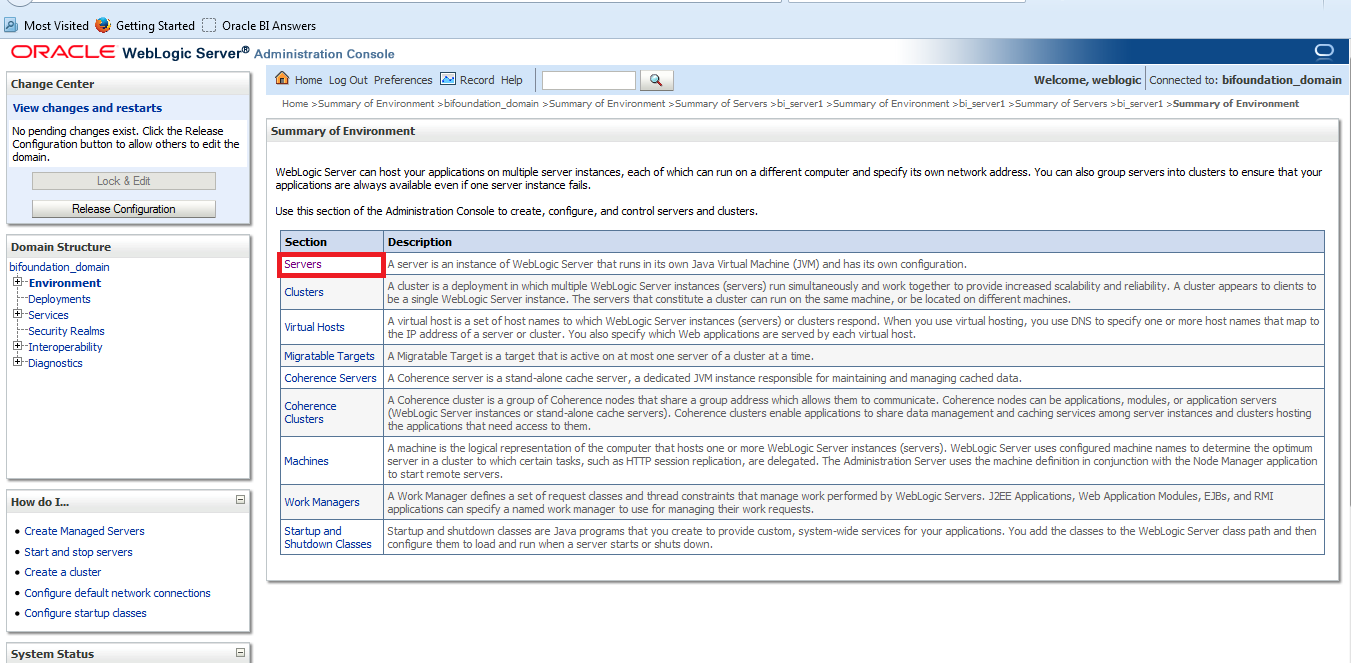
Task: Open the Coherence Clusters section link
Action: [x=310, y=413]
